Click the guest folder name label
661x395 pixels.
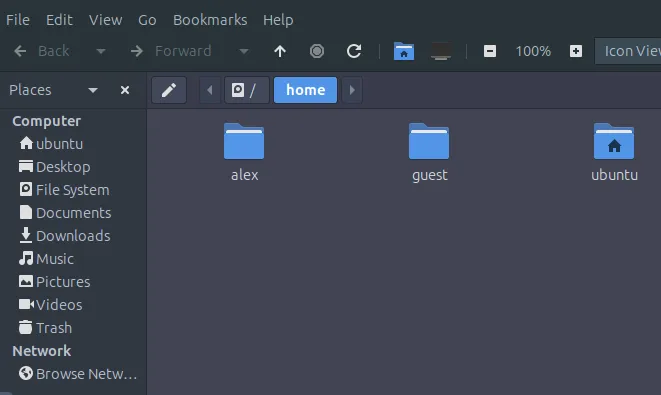[430, 175]
